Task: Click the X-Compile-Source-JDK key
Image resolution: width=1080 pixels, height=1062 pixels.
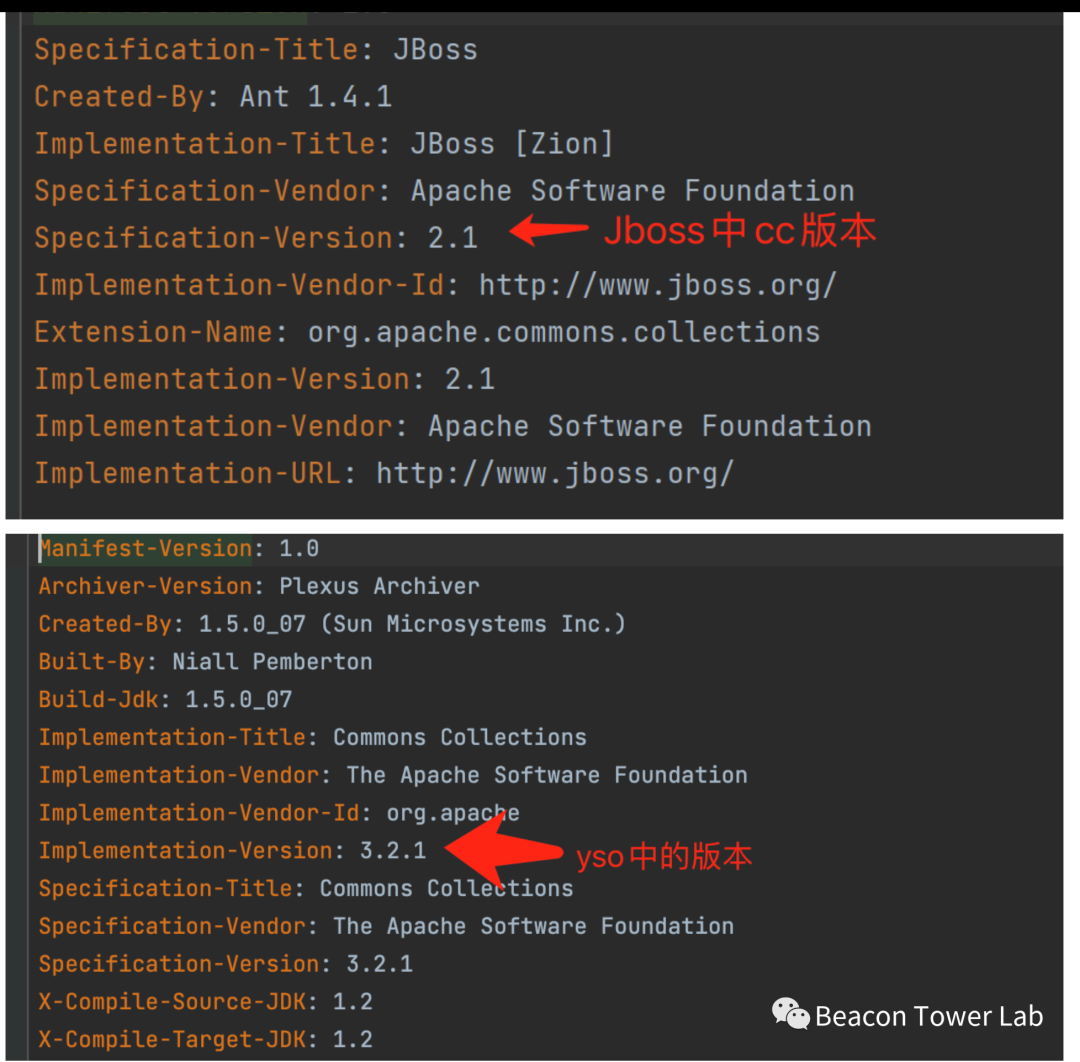Action: click(x=171, y=1001)
